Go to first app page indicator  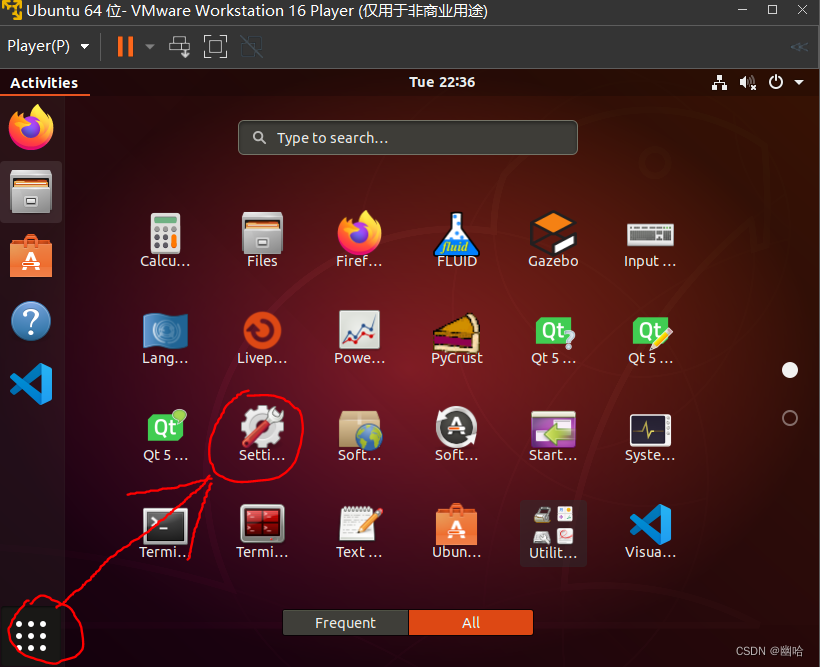point(790,370)
